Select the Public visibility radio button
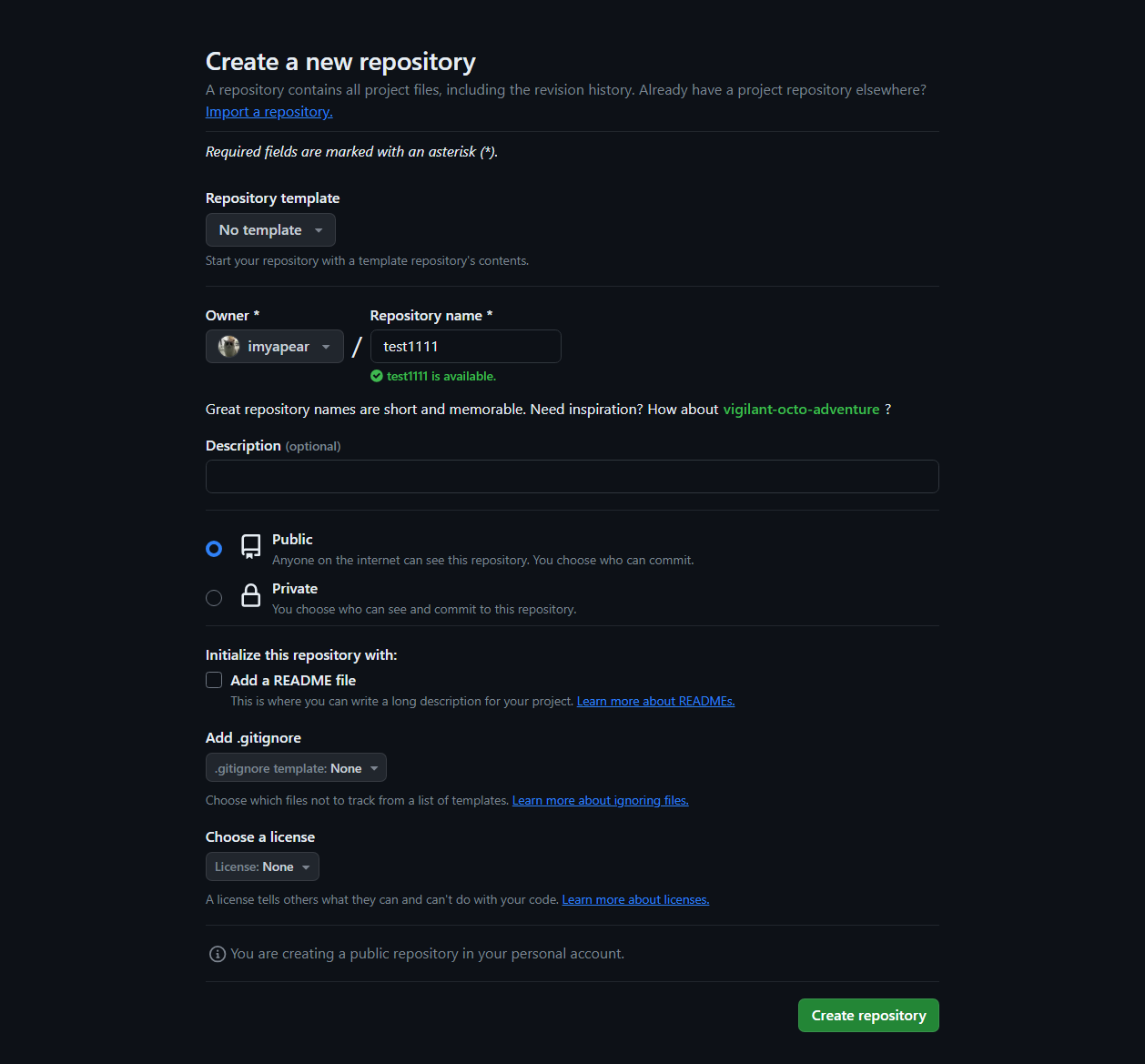Screen dimensions: 1145x1064 click(x=214, y=549)
